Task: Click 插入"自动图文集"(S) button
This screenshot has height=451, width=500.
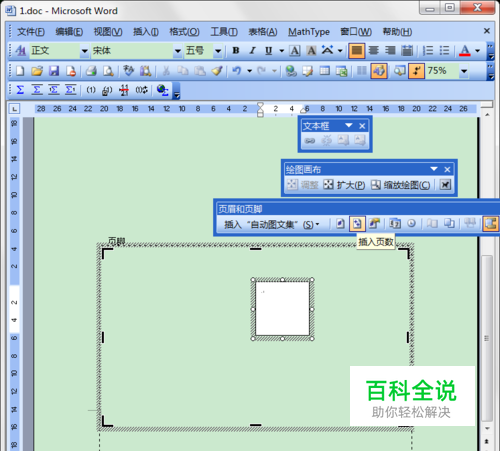Action: [272, 224]
